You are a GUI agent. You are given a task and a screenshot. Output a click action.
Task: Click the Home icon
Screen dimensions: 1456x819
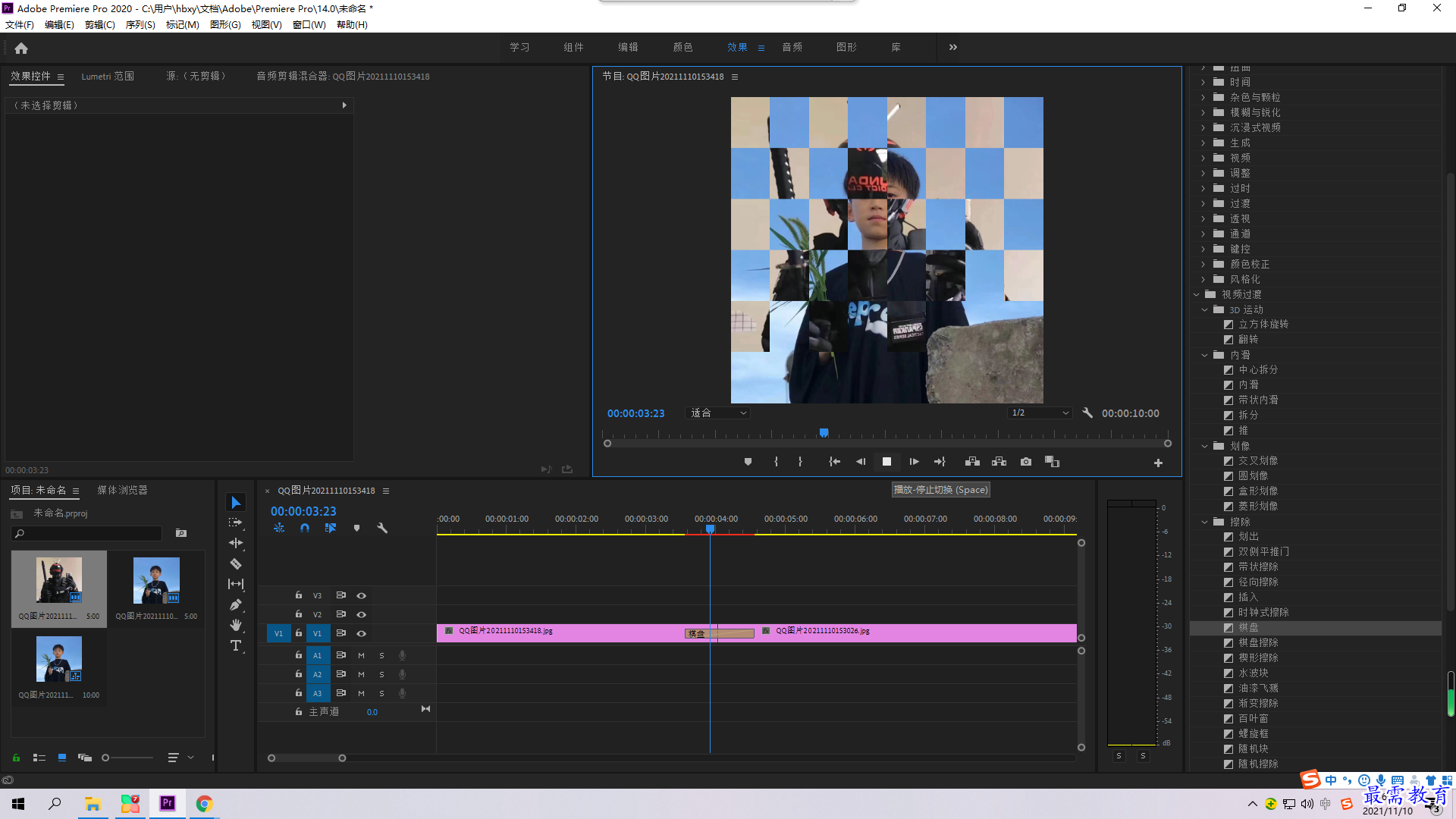coord(21,48)
